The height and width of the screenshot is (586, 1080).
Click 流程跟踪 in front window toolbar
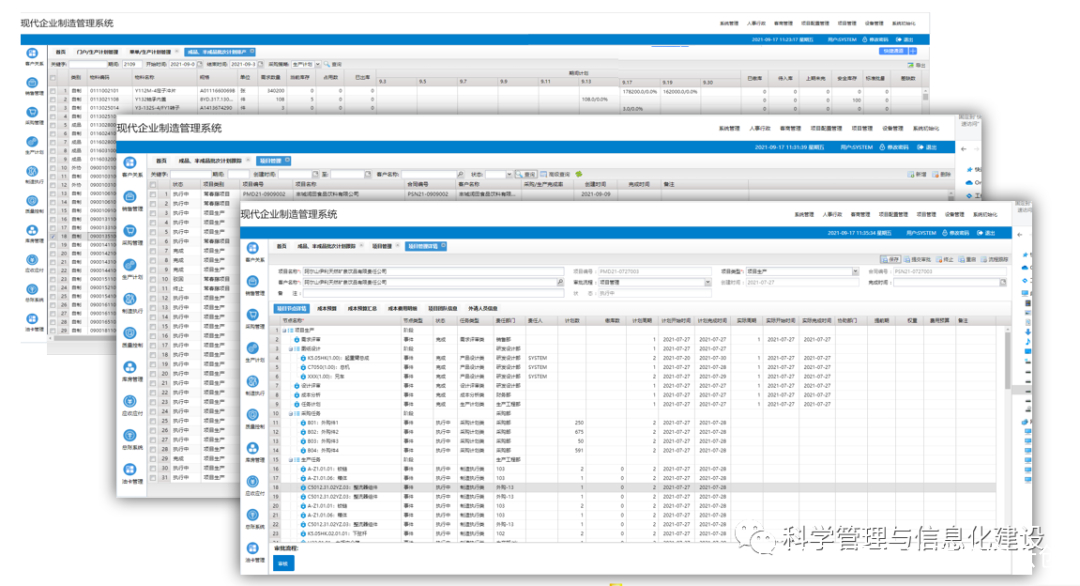coord(994,260)
